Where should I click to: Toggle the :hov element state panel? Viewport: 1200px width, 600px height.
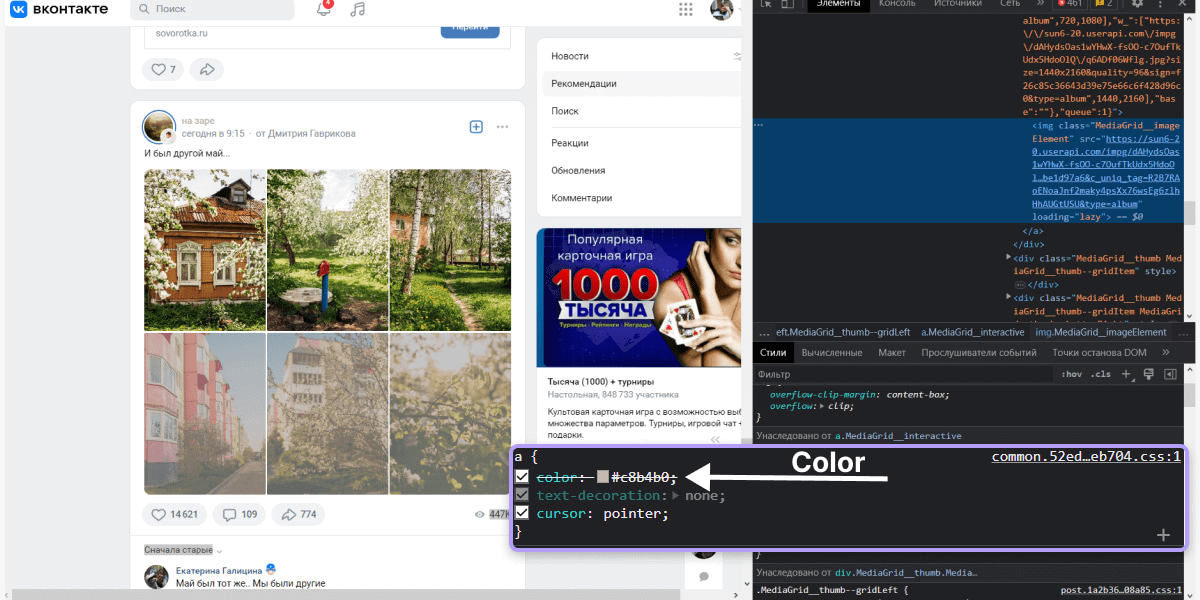point(1072,374)
